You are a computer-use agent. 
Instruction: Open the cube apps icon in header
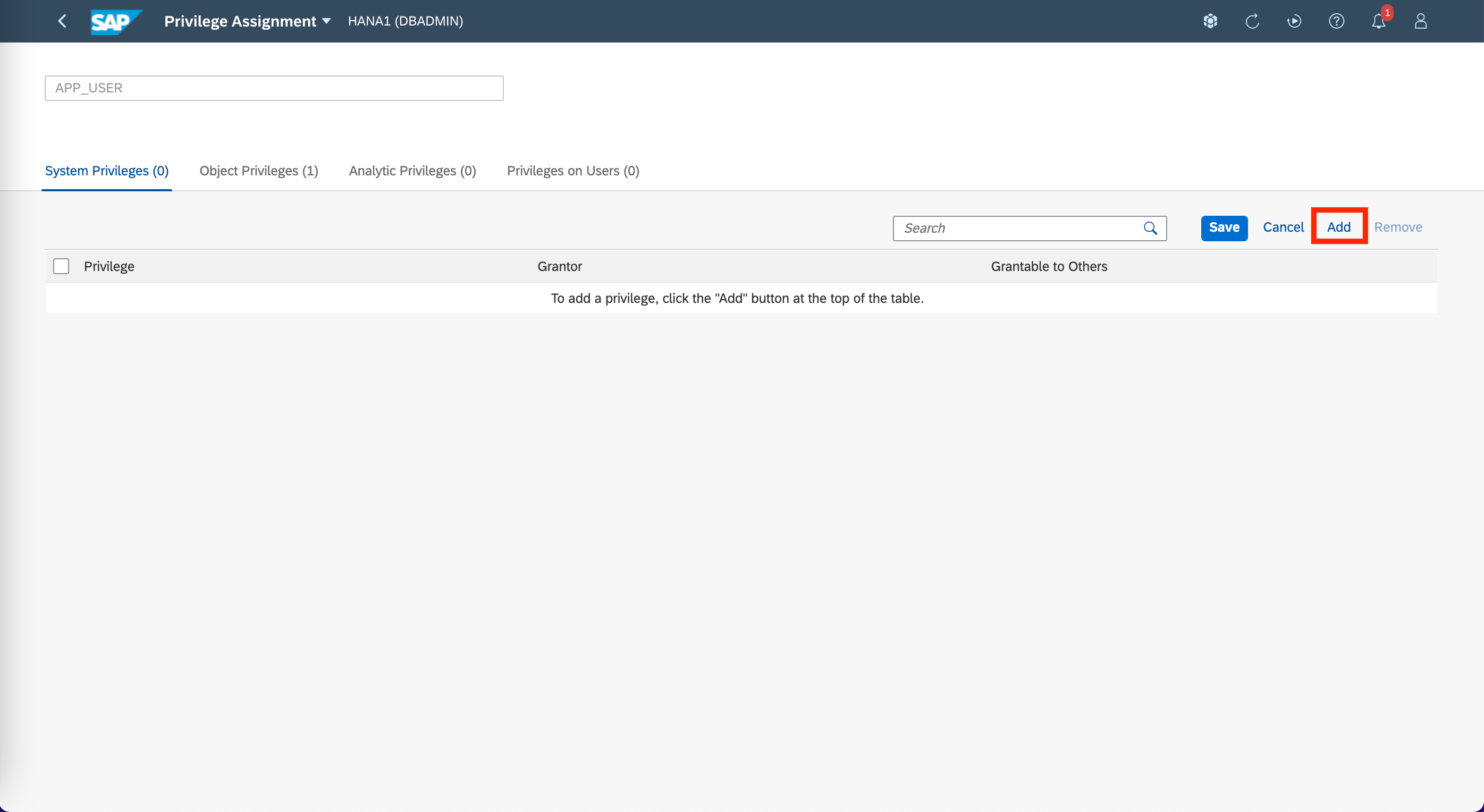click(1210, 21)
